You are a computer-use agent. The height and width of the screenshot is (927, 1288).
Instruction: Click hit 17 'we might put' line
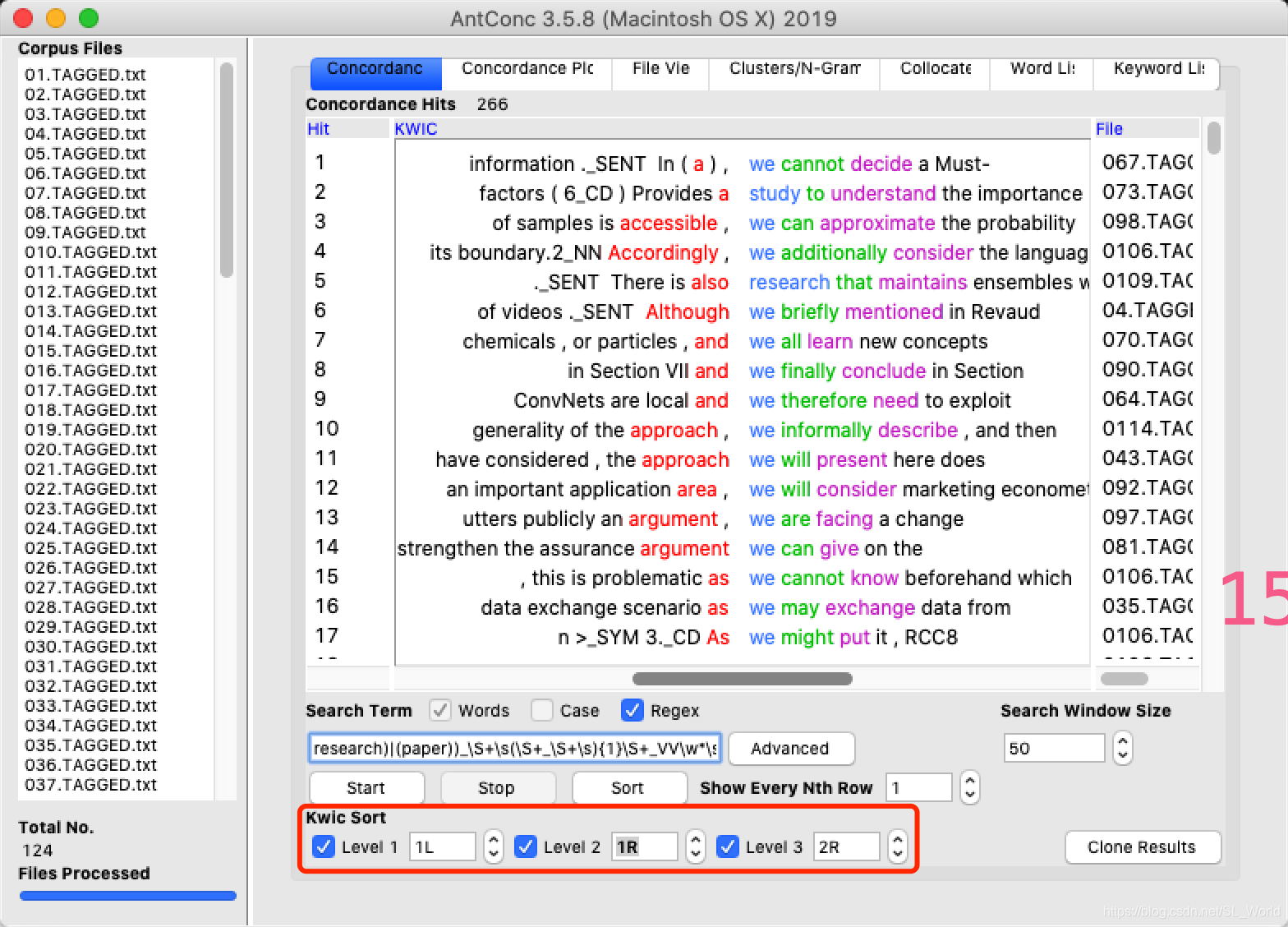tap(743, 637)
